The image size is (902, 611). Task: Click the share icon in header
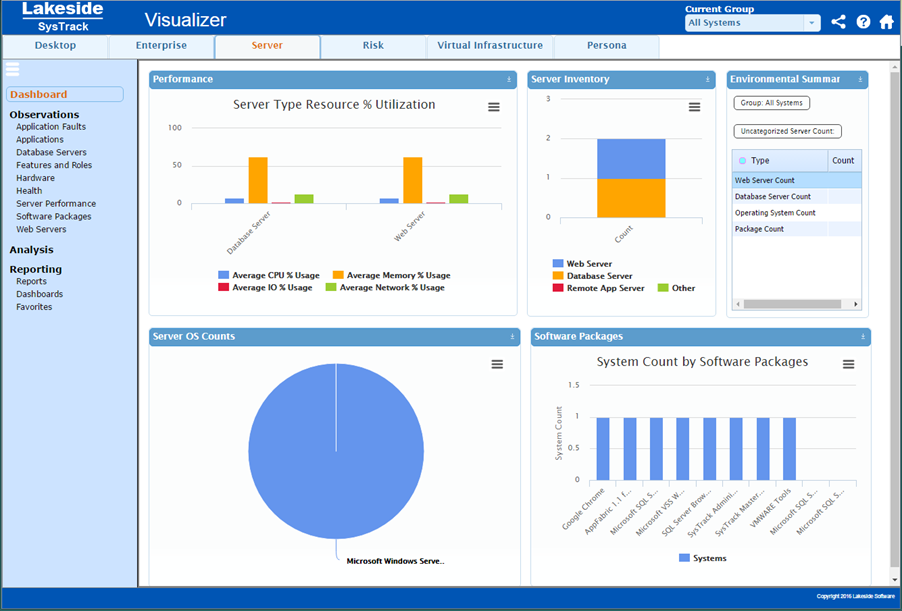point(838,22)
